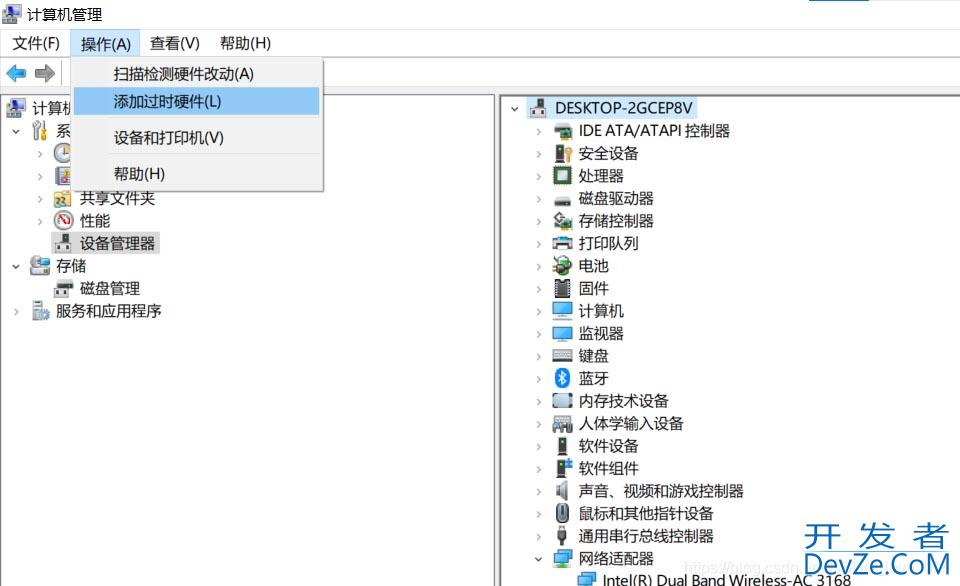Click the 网络适配器 network icon

pyautogui.click(x=562, y=558)
